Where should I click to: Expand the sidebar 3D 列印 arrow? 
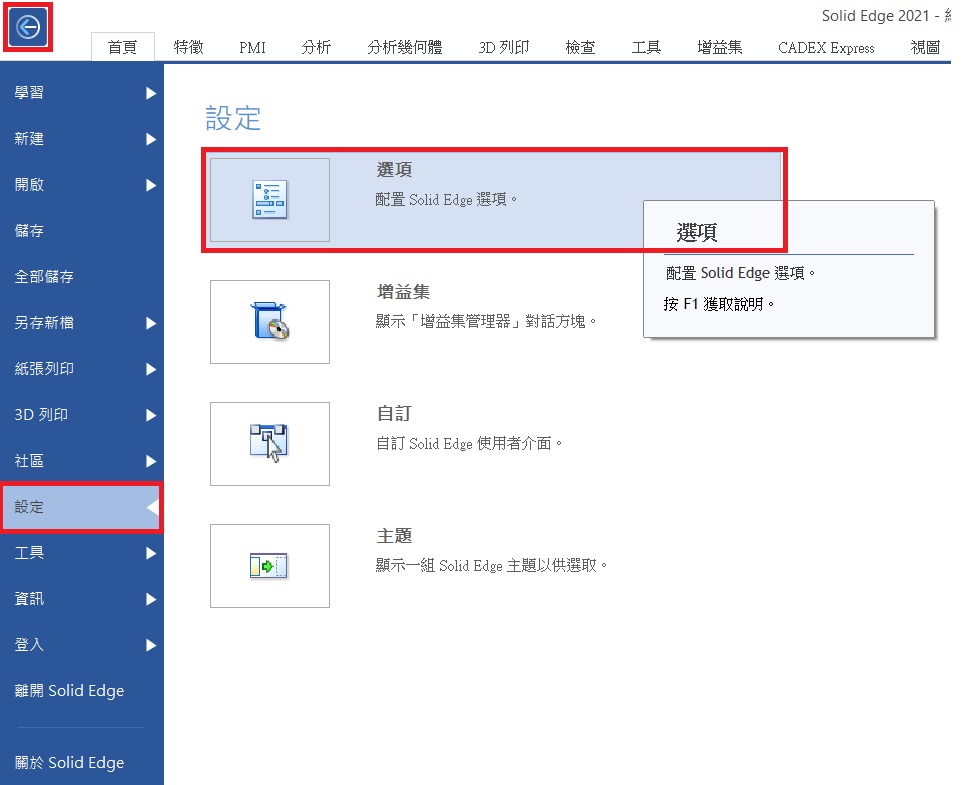[x=151, y=416]
